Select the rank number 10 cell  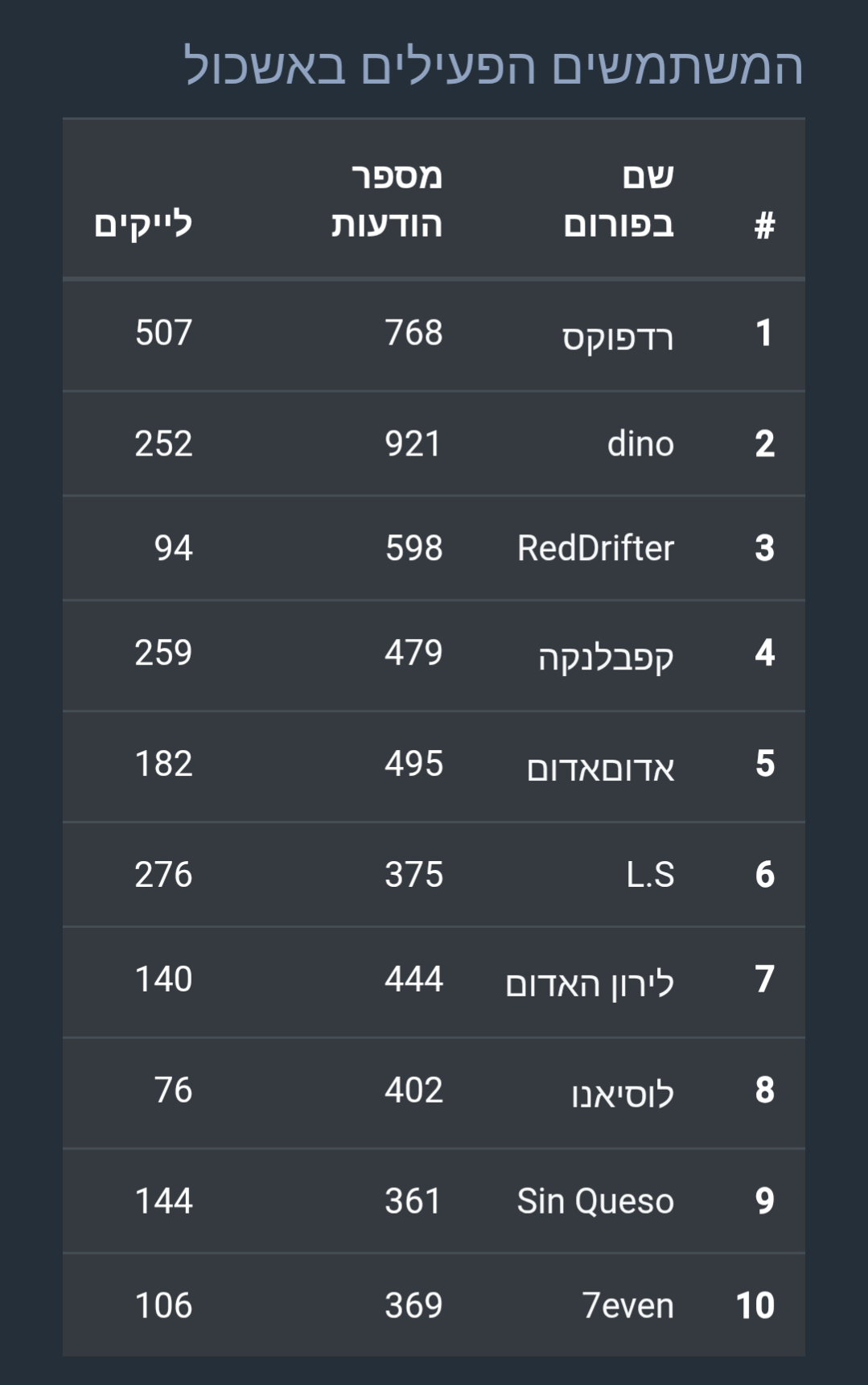point(755,1305)
